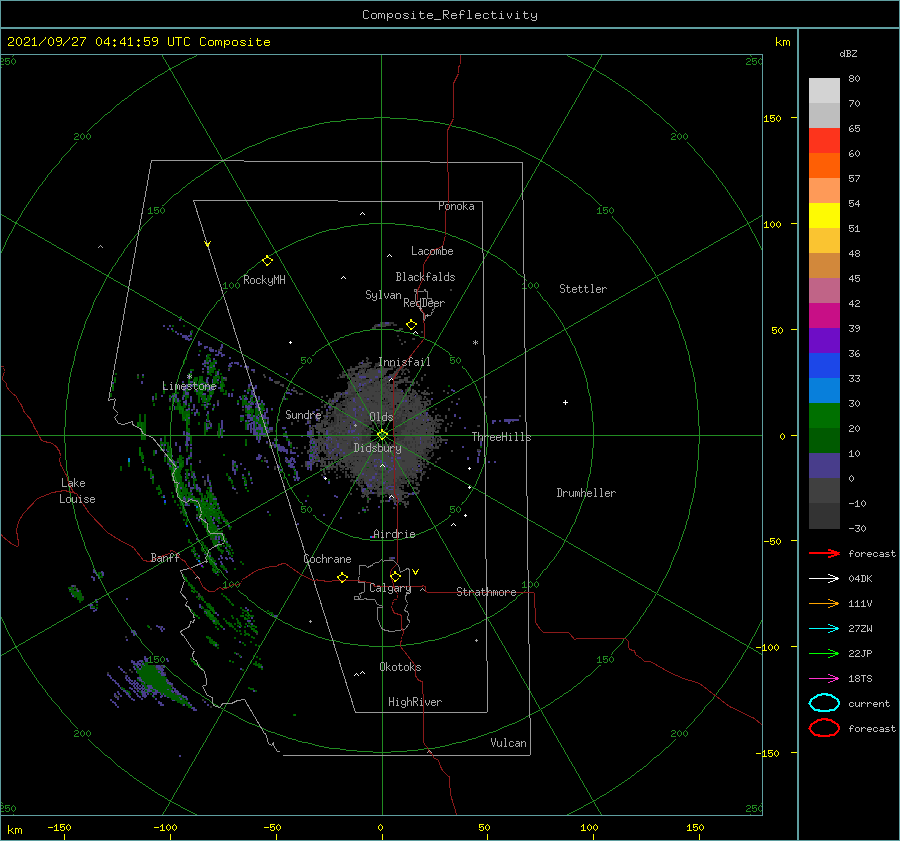This screenshot has height=841, width=900.
Task: Click the Limestone label on the map
Action: (189, 386)
